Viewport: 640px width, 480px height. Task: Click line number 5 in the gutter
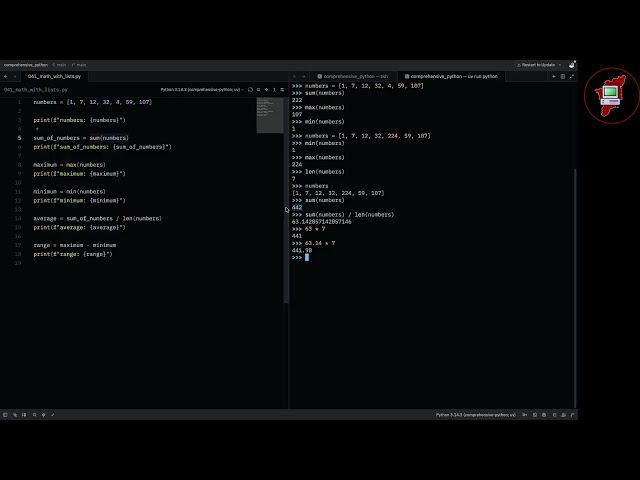[19, 138]
